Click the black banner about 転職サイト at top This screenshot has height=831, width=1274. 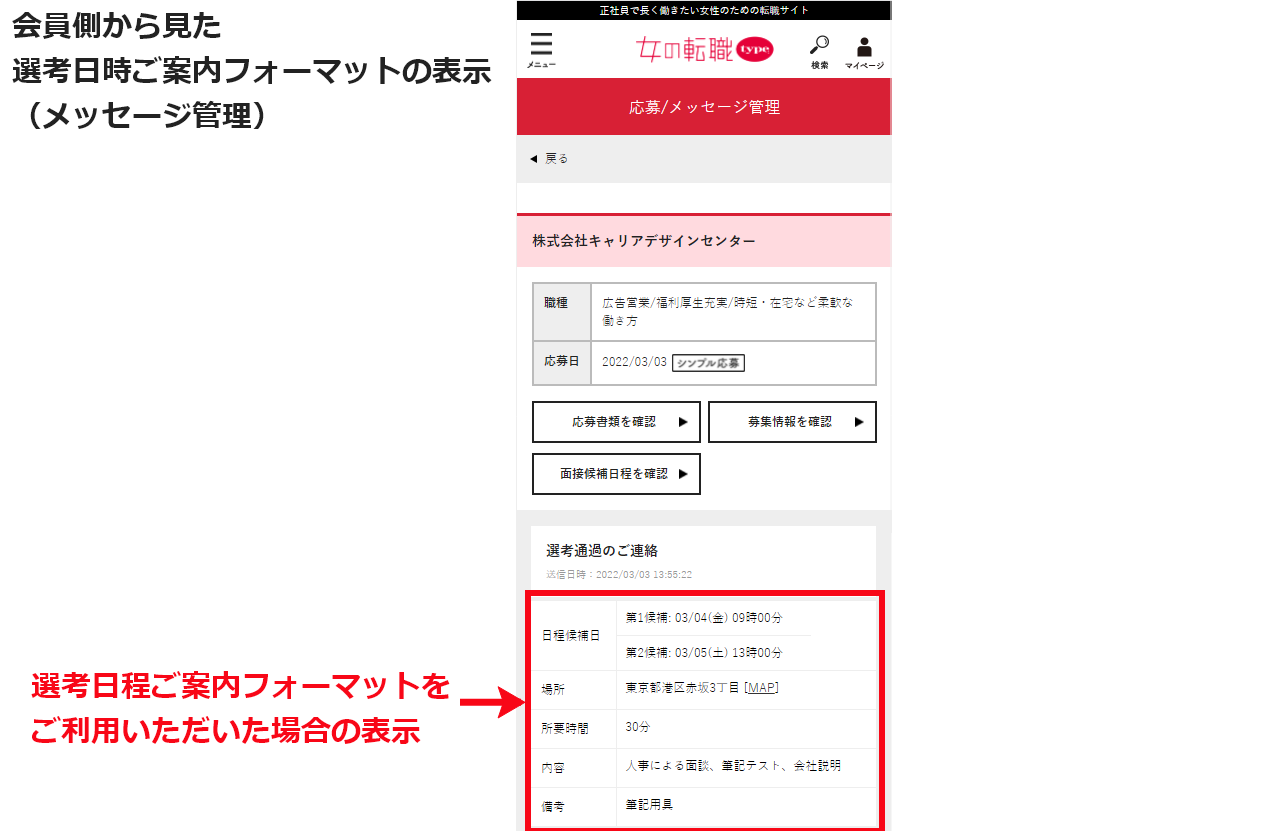(x=703, y=9)
